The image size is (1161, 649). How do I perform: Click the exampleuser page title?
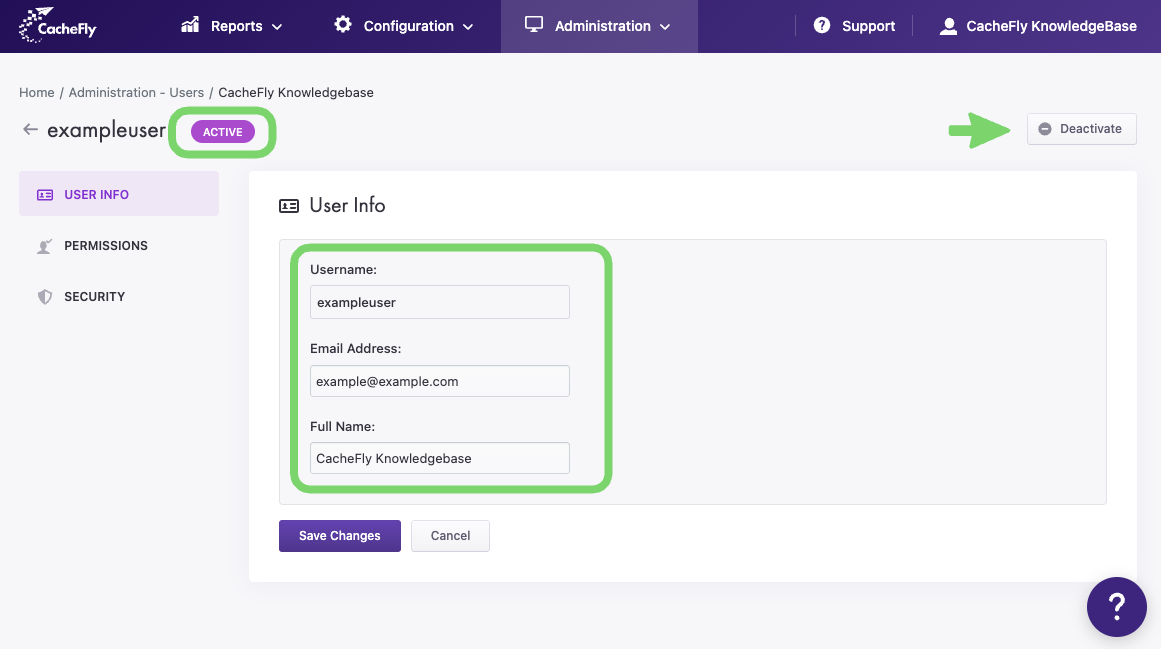tap(107, 130)
